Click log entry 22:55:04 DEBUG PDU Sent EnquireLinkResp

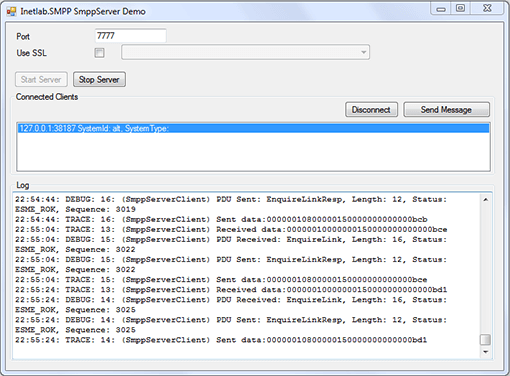pos(231,260)
